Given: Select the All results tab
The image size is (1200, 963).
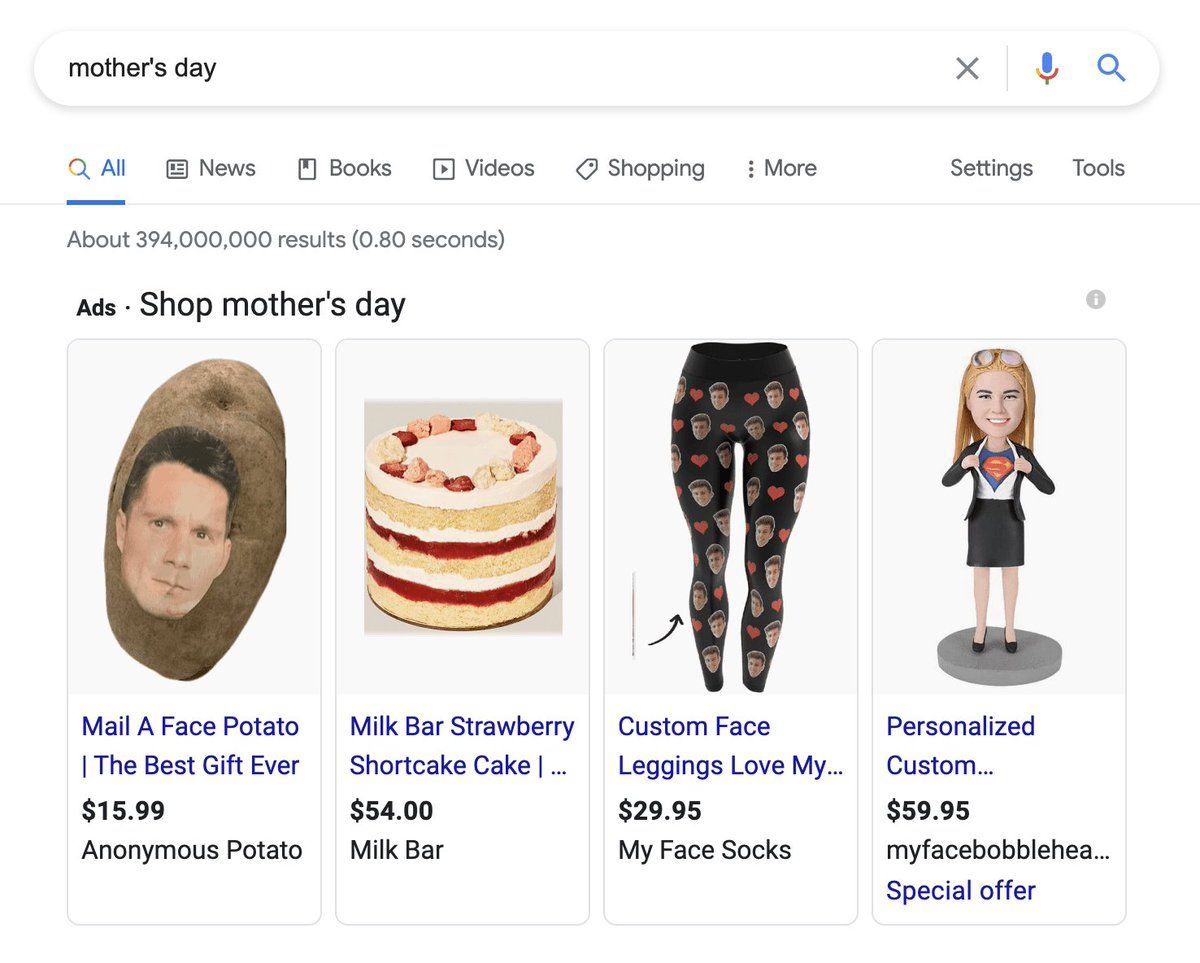Looking at the screenshot, I should pos(96,168).
